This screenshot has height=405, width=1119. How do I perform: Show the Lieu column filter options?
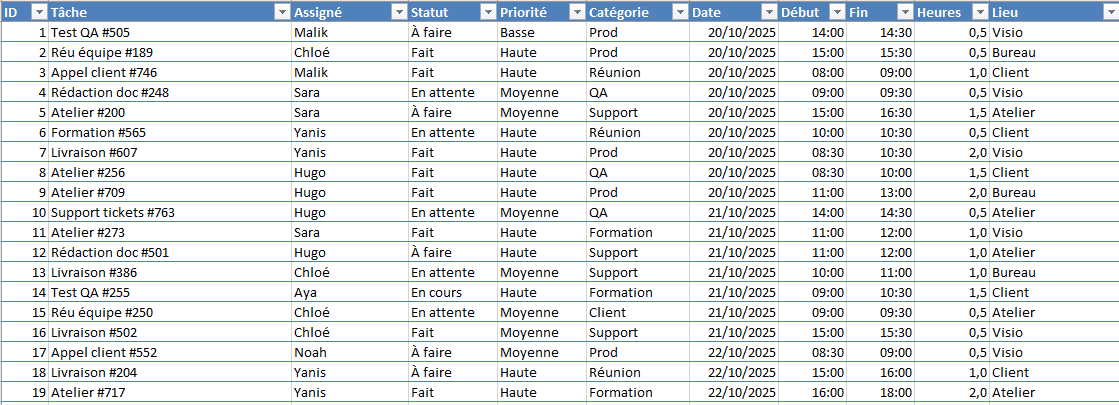pos(1108,12)
